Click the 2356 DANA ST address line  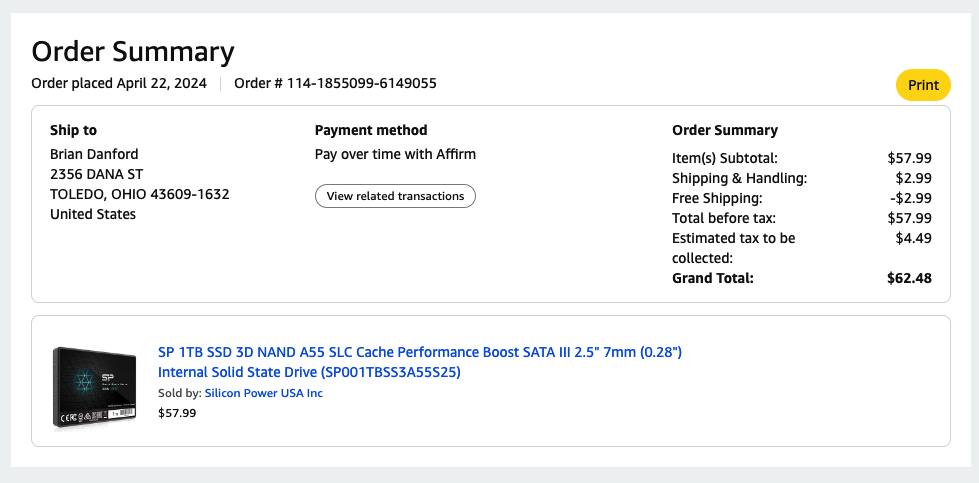click(97, 174)
